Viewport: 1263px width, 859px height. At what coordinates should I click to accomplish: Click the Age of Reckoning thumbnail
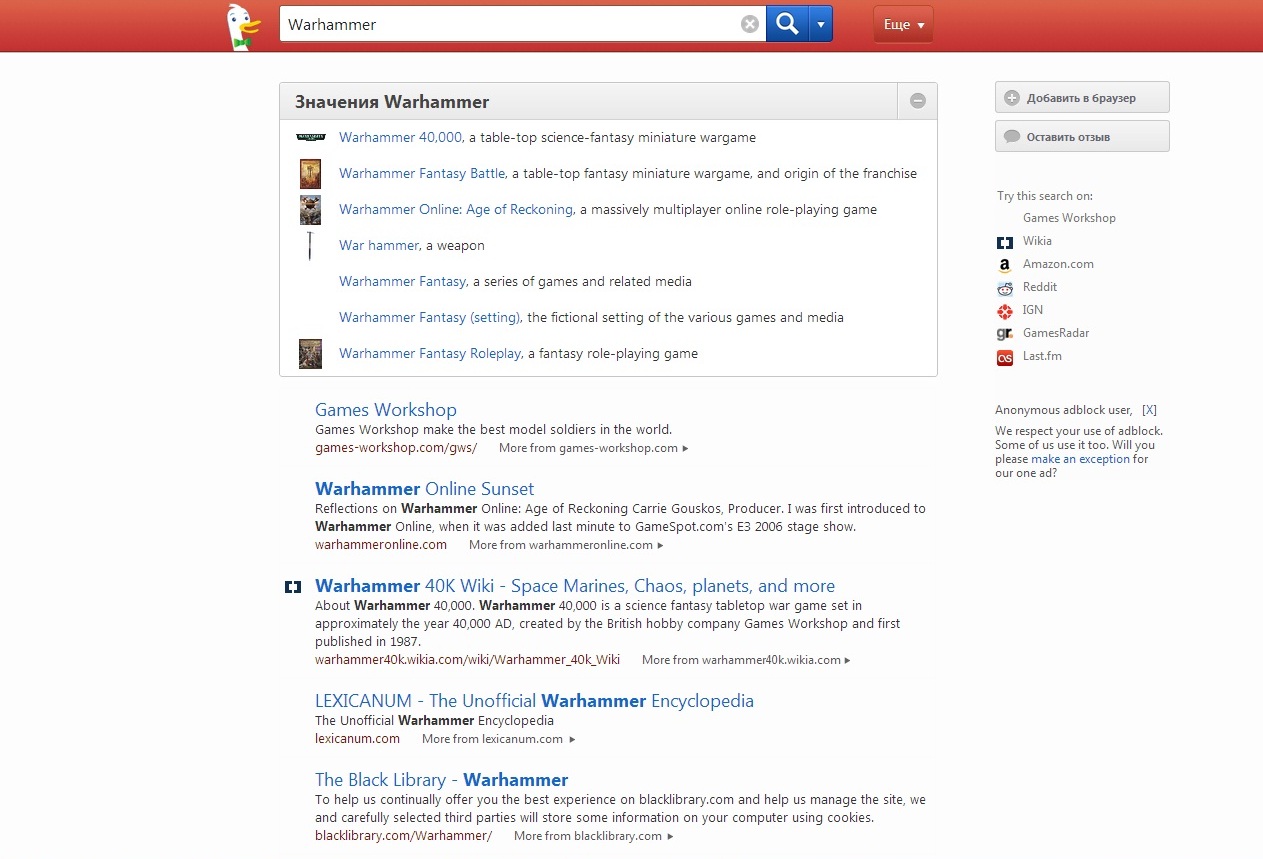click(x=311, y=210)
